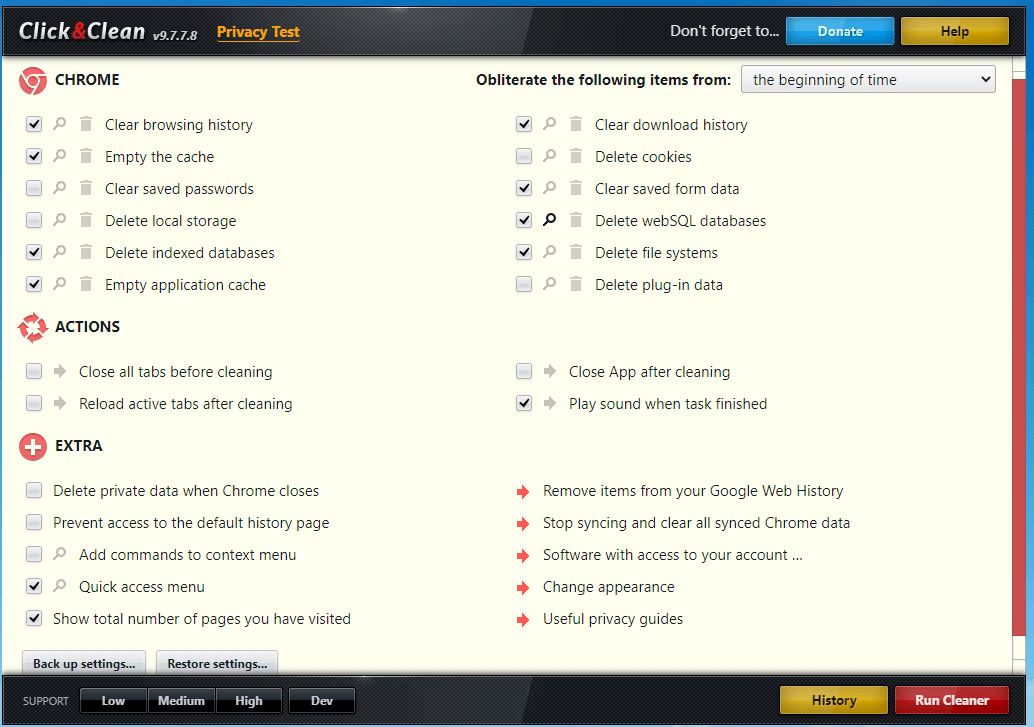Image resolution: width=1034 pixels, height=727 pixels.
Task: Open the time range dropdown
Action: (867, 80)
